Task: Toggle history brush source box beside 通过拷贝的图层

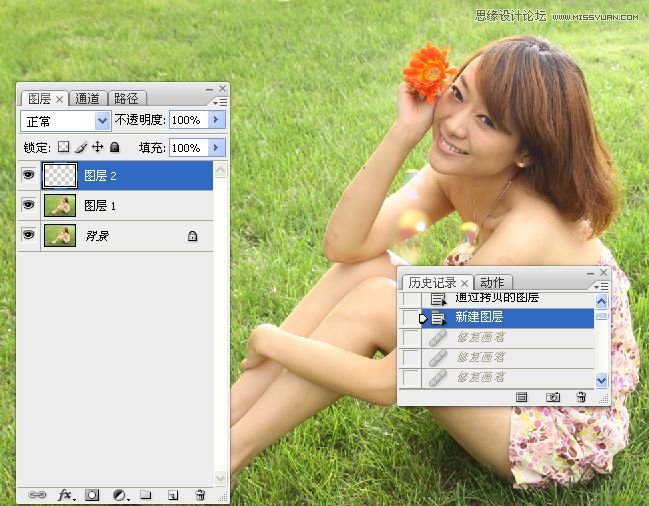Action: (x=410, y=299)
